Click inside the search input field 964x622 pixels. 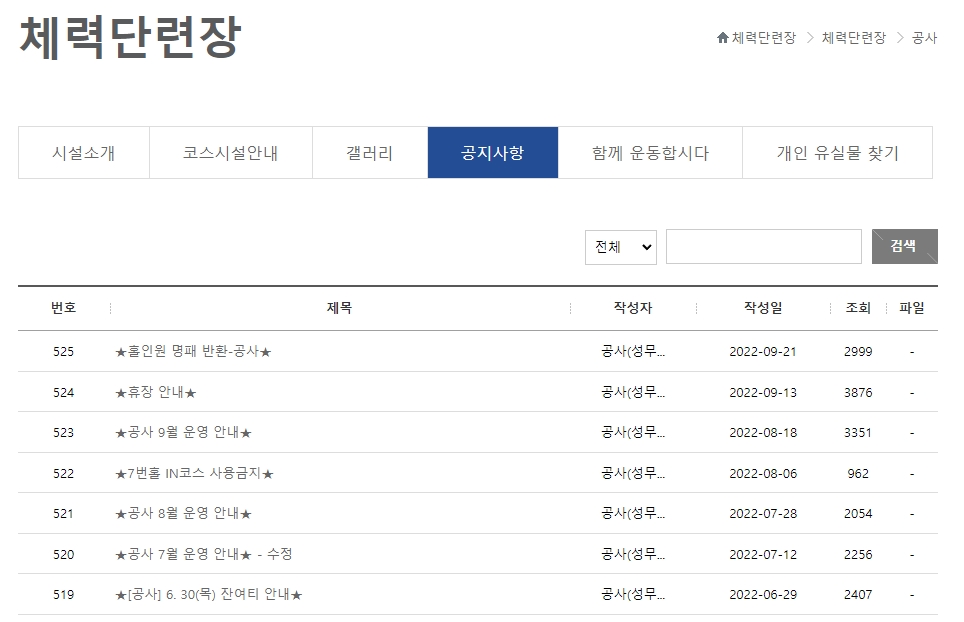[763, 245]
